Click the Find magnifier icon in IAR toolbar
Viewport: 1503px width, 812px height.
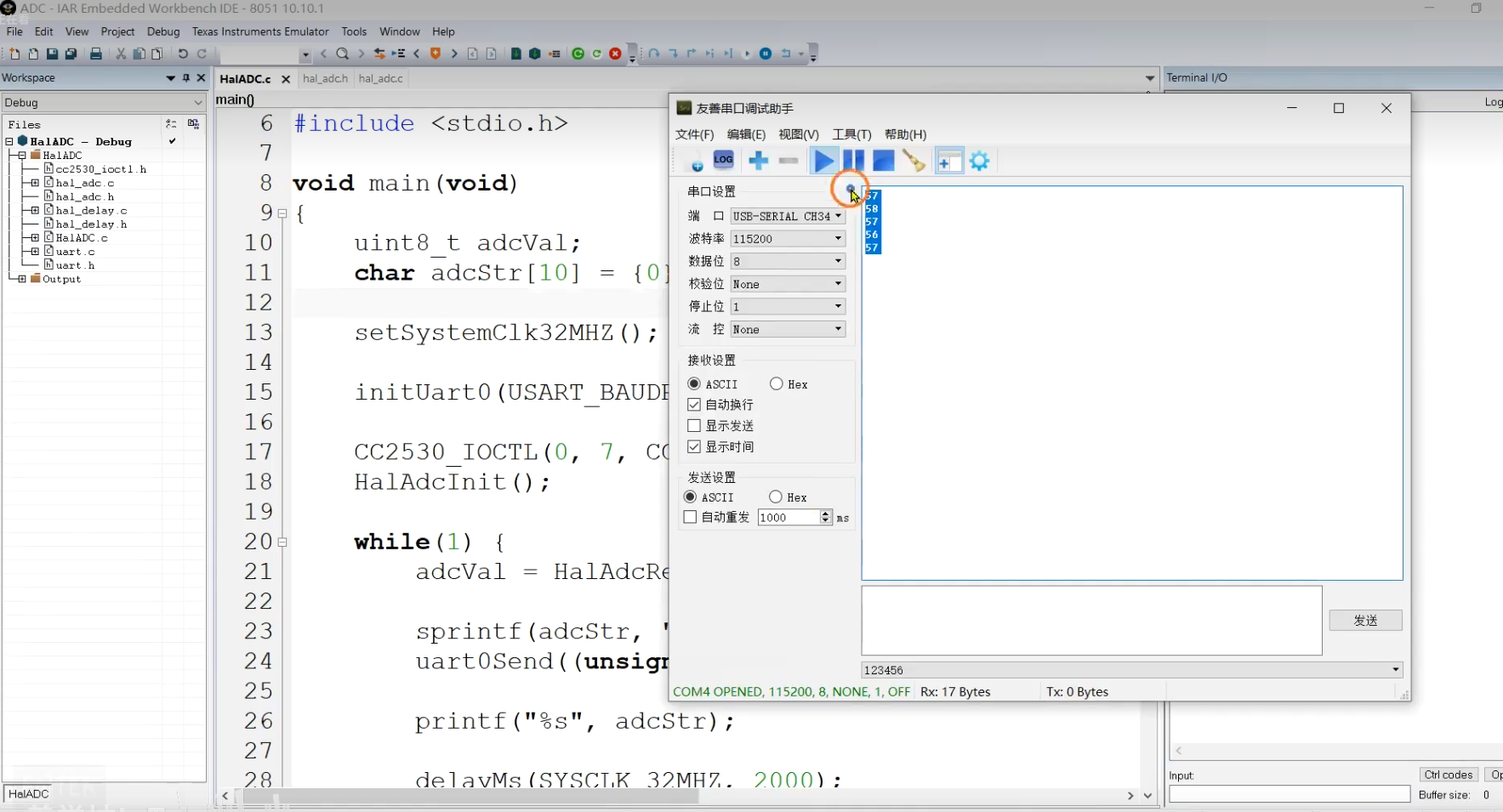[342, 54]
